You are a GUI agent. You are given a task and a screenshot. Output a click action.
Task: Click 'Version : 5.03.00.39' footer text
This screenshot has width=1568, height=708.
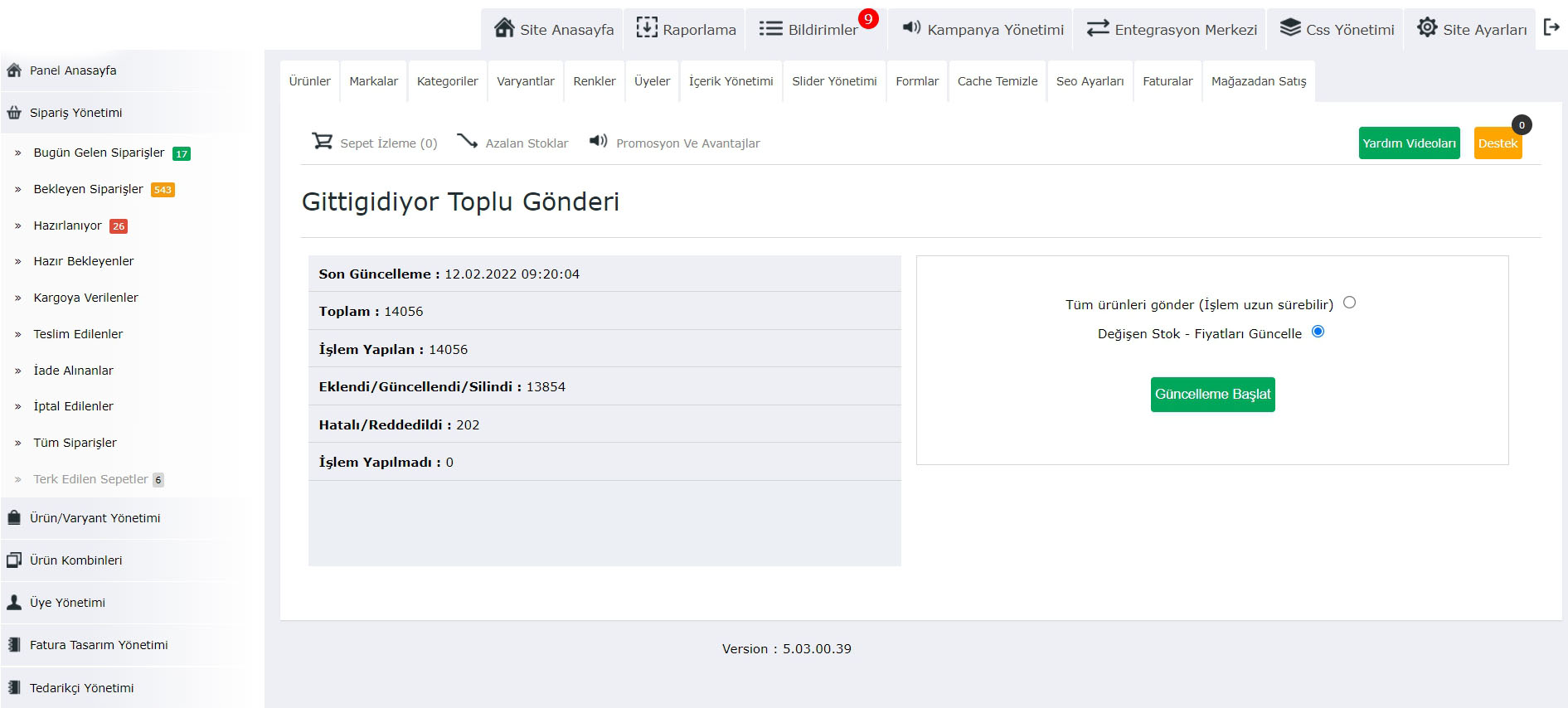click(x=786, y=649)
